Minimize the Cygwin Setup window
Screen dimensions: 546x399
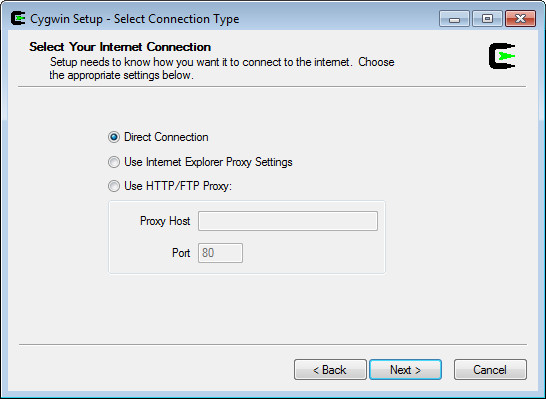(x=454, y=18)
